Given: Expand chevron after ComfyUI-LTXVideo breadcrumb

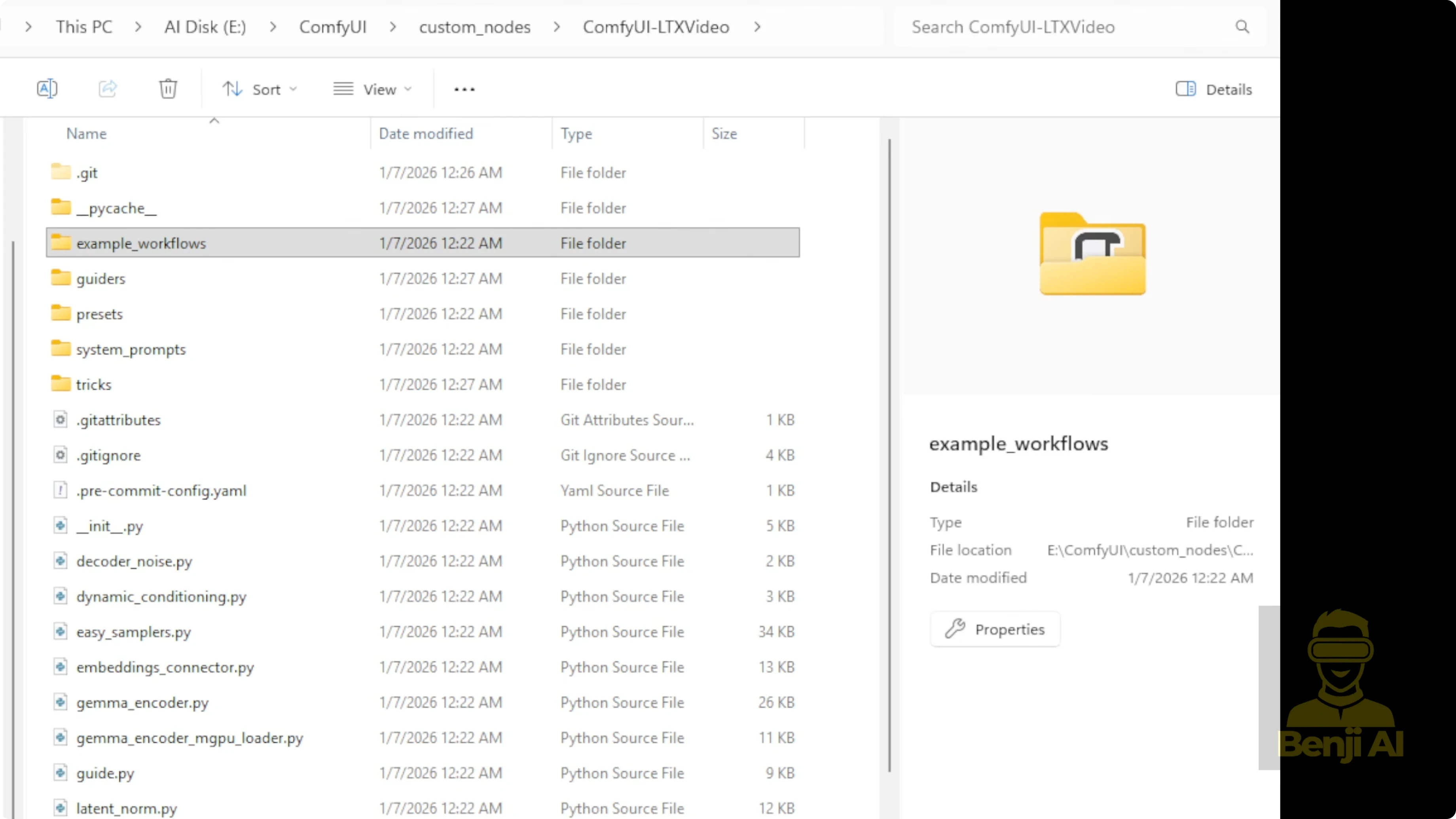Looking at the screenshot, I should point(757,27).
